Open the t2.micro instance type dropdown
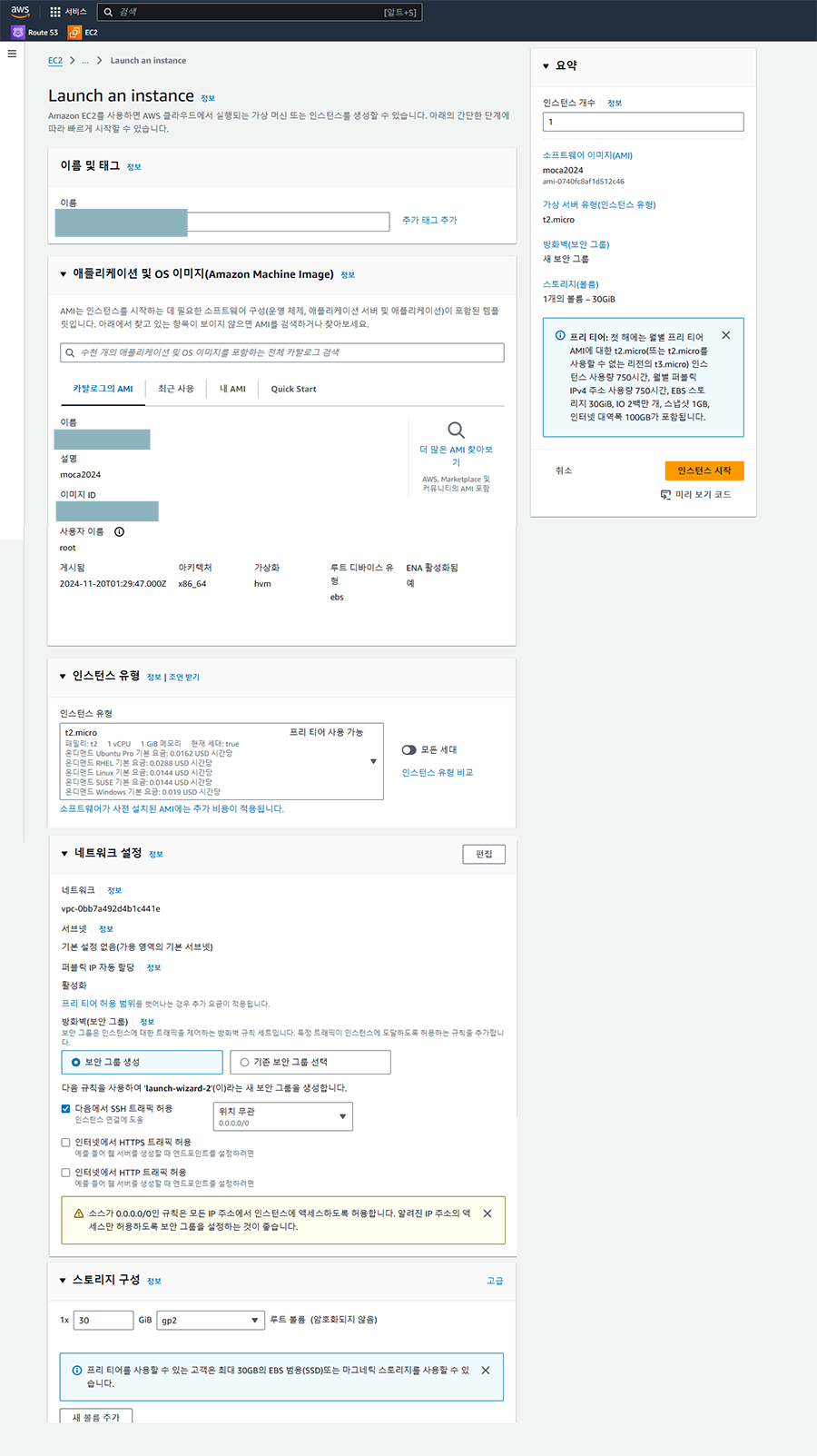The image size is (817, 1456). 221,761
